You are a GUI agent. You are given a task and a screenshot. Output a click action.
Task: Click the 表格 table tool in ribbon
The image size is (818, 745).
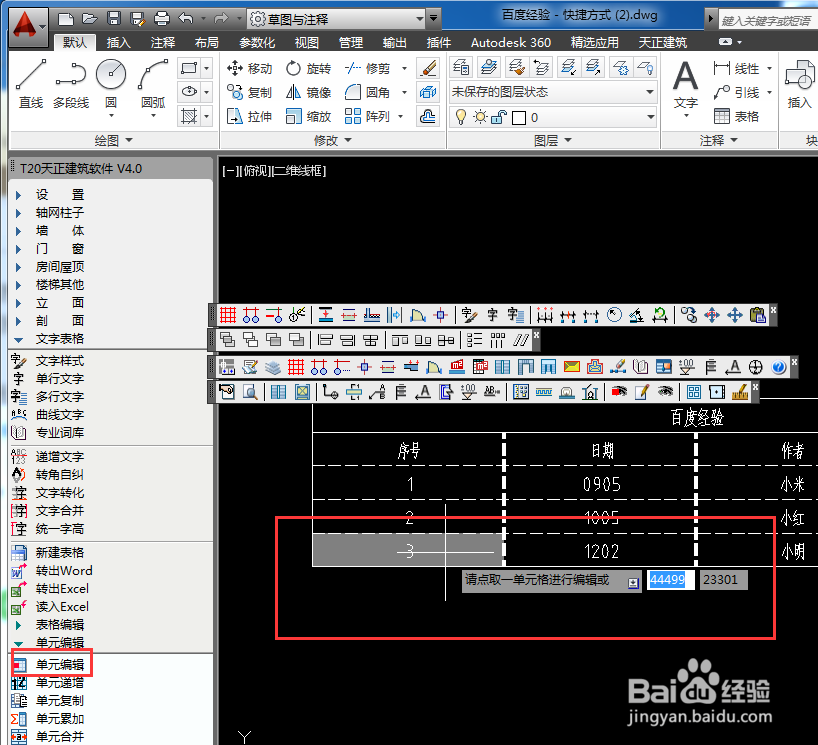click(x=736, y=116)
